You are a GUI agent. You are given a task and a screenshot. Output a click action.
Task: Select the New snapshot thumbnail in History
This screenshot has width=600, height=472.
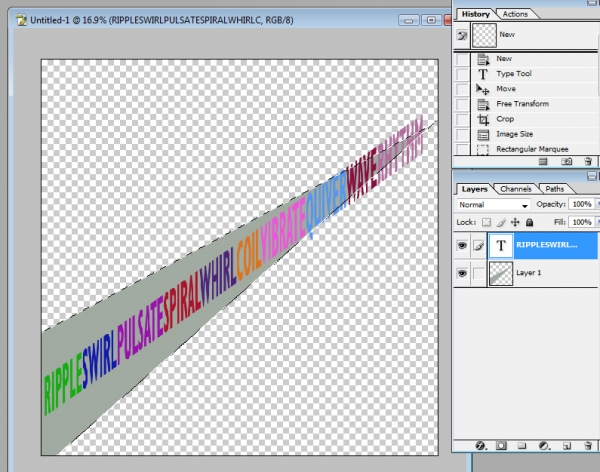tap(484, 35)
